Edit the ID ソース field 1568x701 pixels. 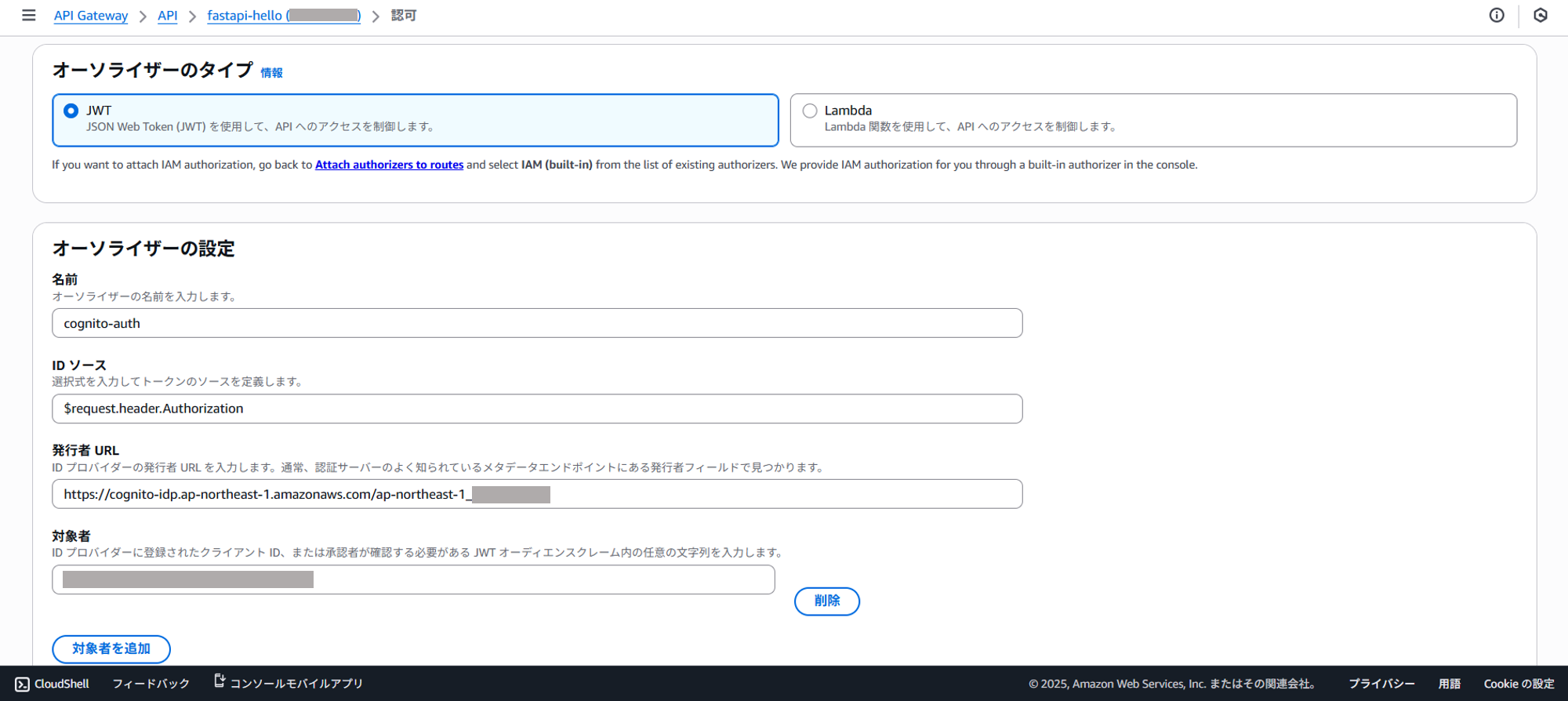pos(537,409)
